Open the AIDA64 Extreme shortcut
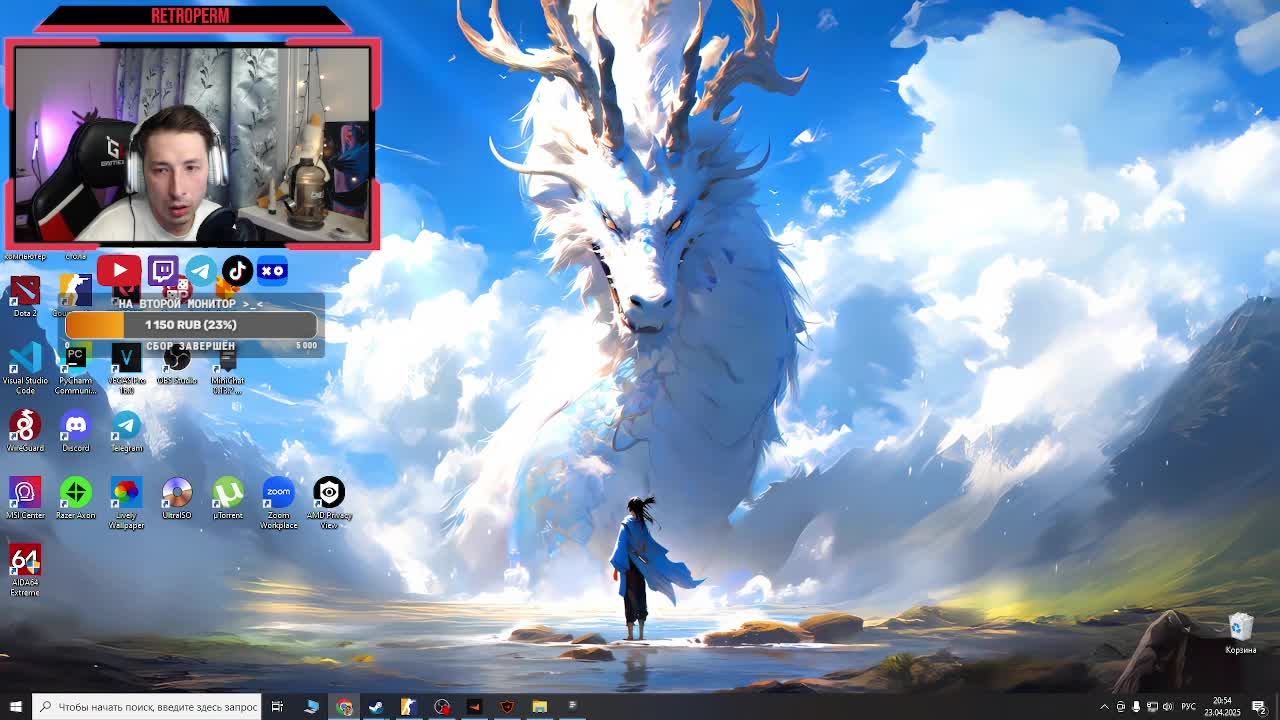This screenshot has width=1280, height=720. pos(25,571)
